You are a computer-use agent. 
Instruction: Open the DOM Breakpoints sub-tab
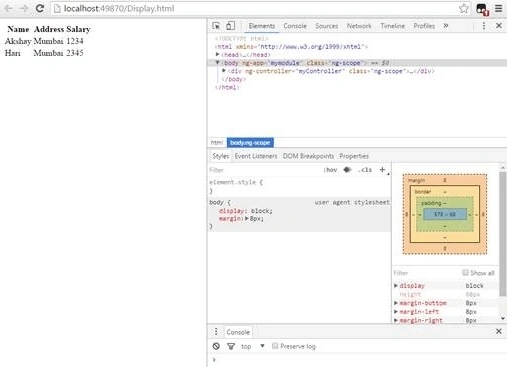point(308,156)
